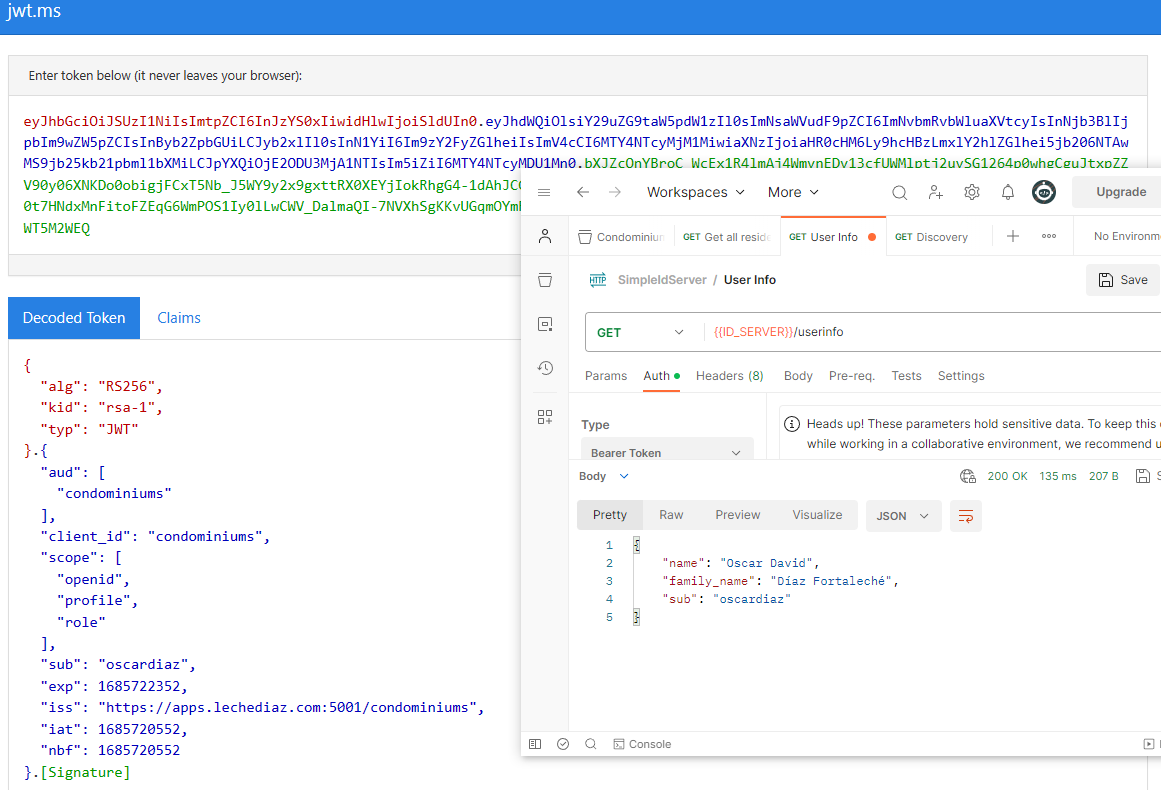Click the invite collaborators icon

[x=935, y=192]
